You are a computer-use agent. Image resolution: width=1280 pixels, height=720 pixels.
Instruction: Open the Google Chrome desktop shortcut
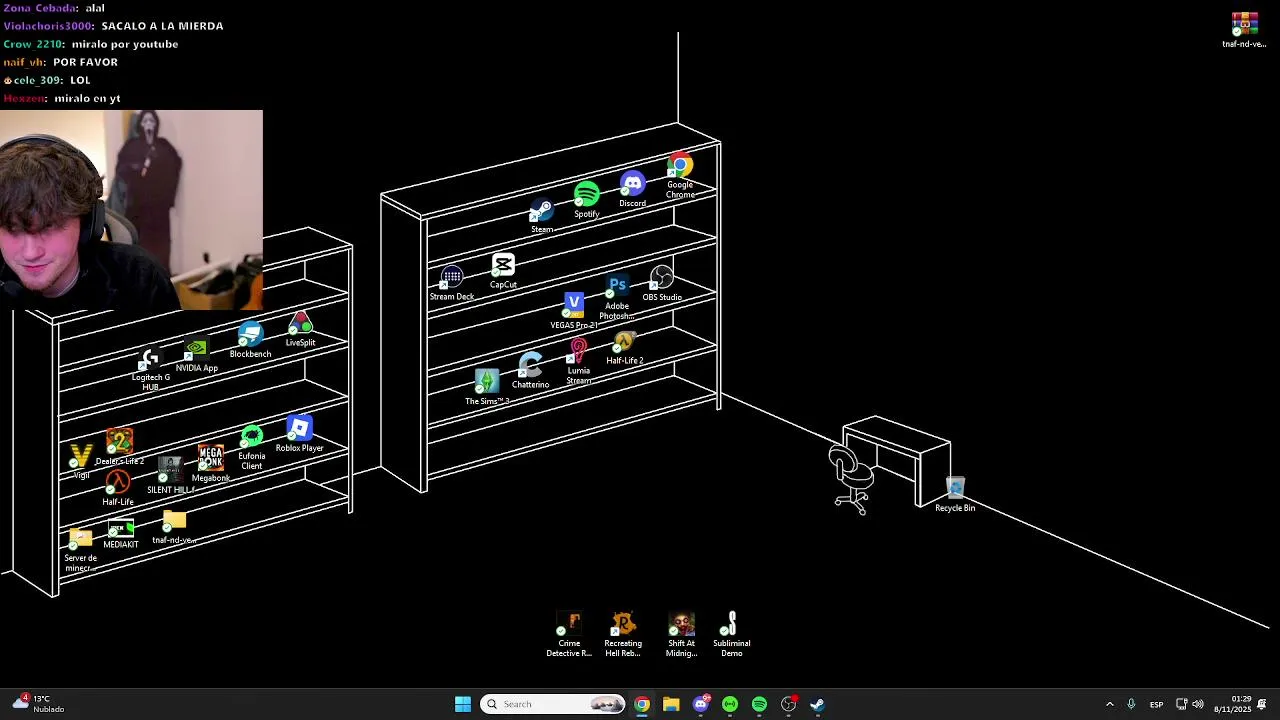point(680,175)
